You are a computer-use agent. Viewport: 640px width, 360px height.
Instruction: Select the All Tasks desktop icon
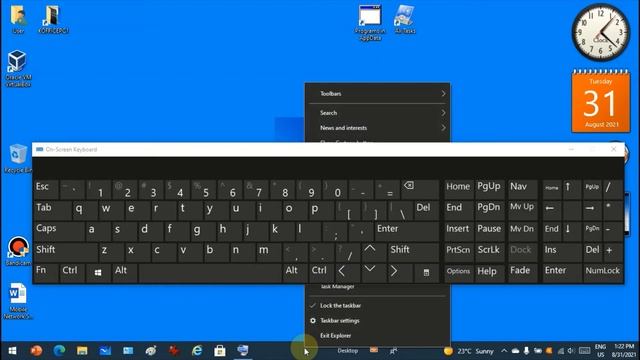pos(405,19)
